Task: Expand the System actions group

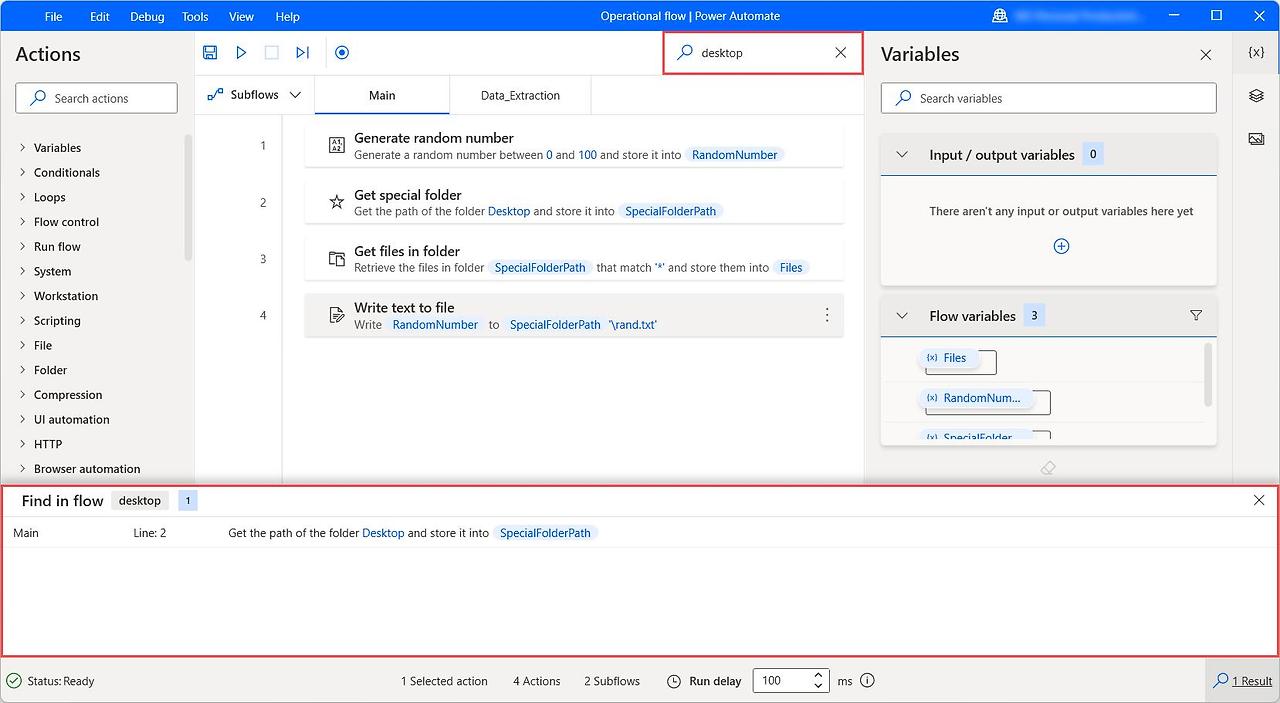Action: point(23,271)
